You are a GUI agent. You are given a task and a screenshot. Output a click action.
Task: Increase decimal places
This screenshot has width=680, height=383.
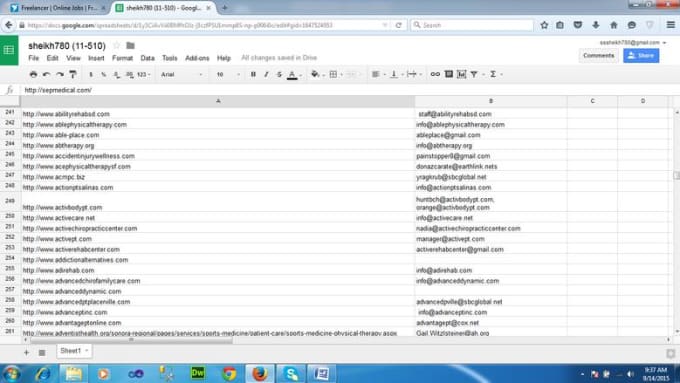tap(129, 75)
